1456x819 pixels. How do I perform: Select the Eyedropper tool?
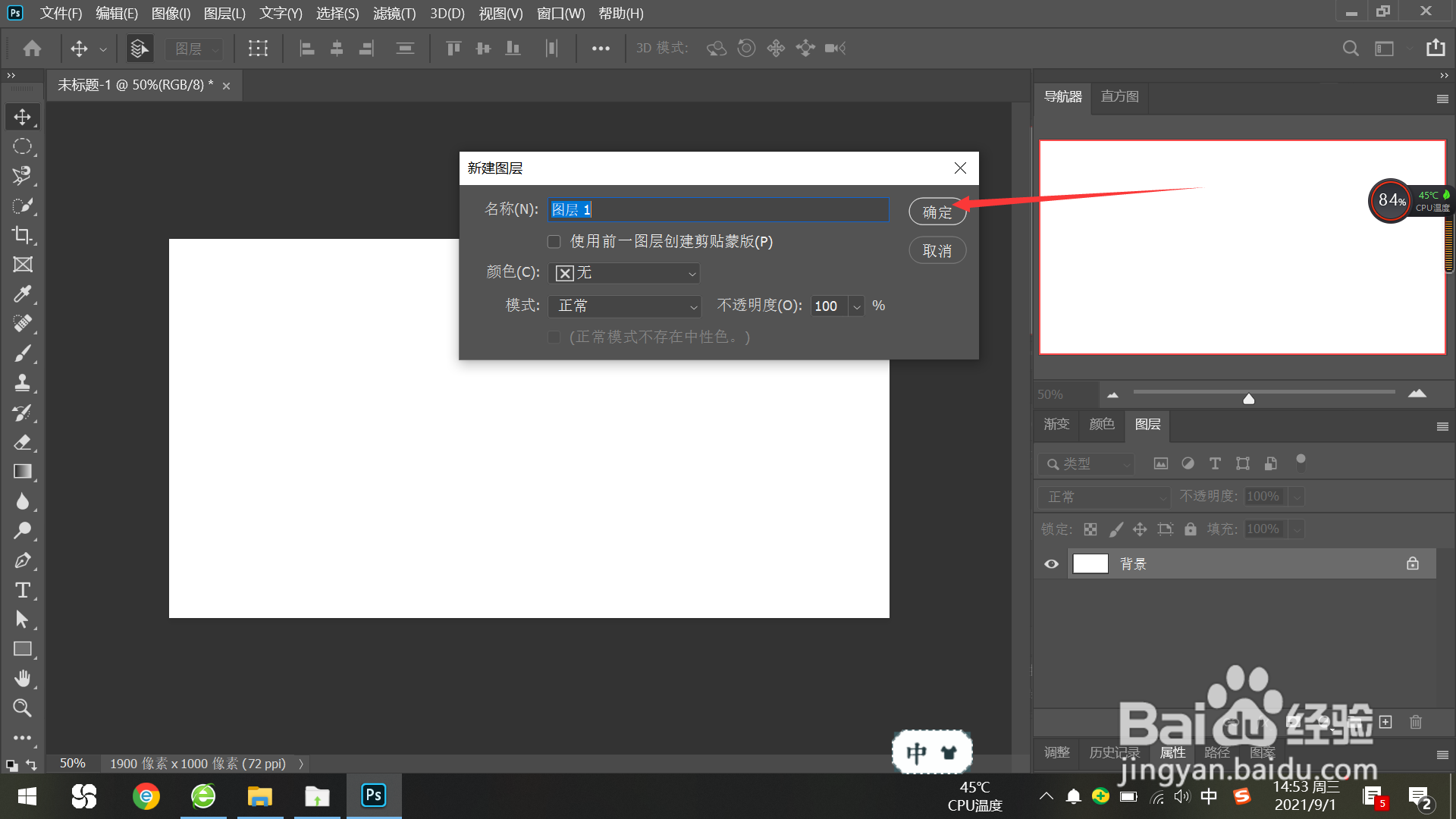22,294
